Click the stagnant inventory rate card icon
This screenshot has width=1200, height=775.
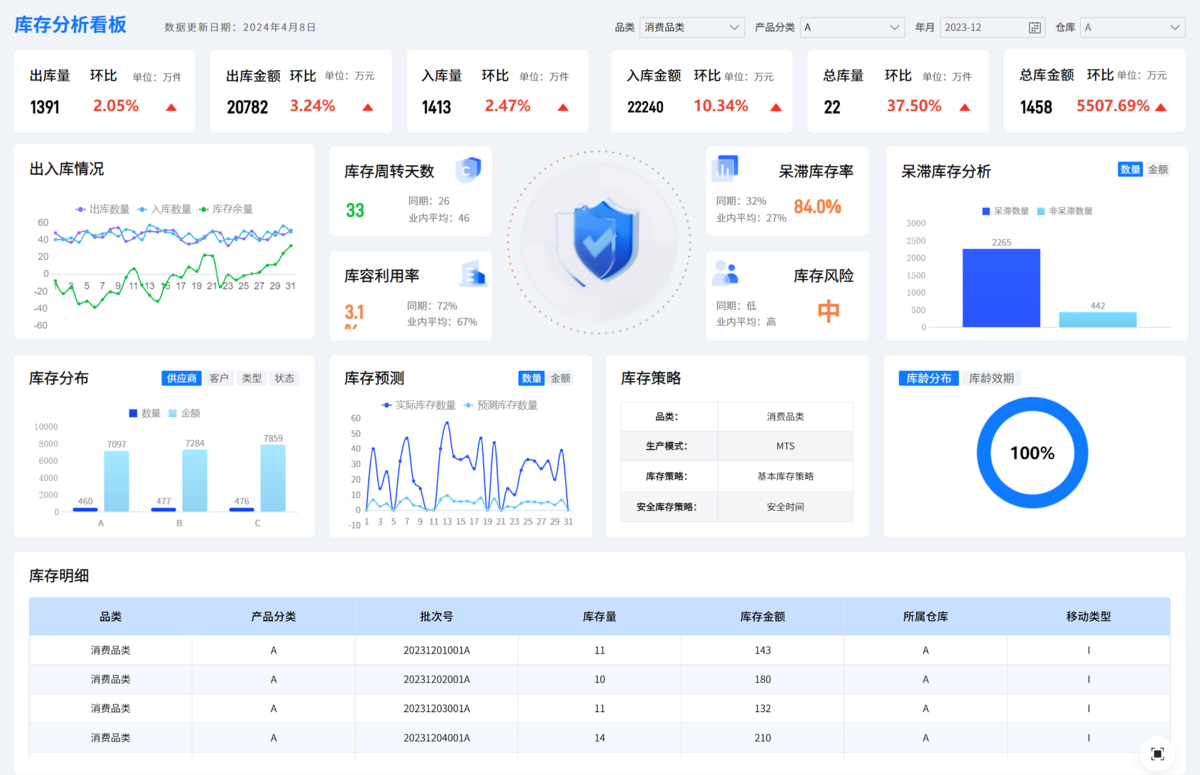(725, 169)
